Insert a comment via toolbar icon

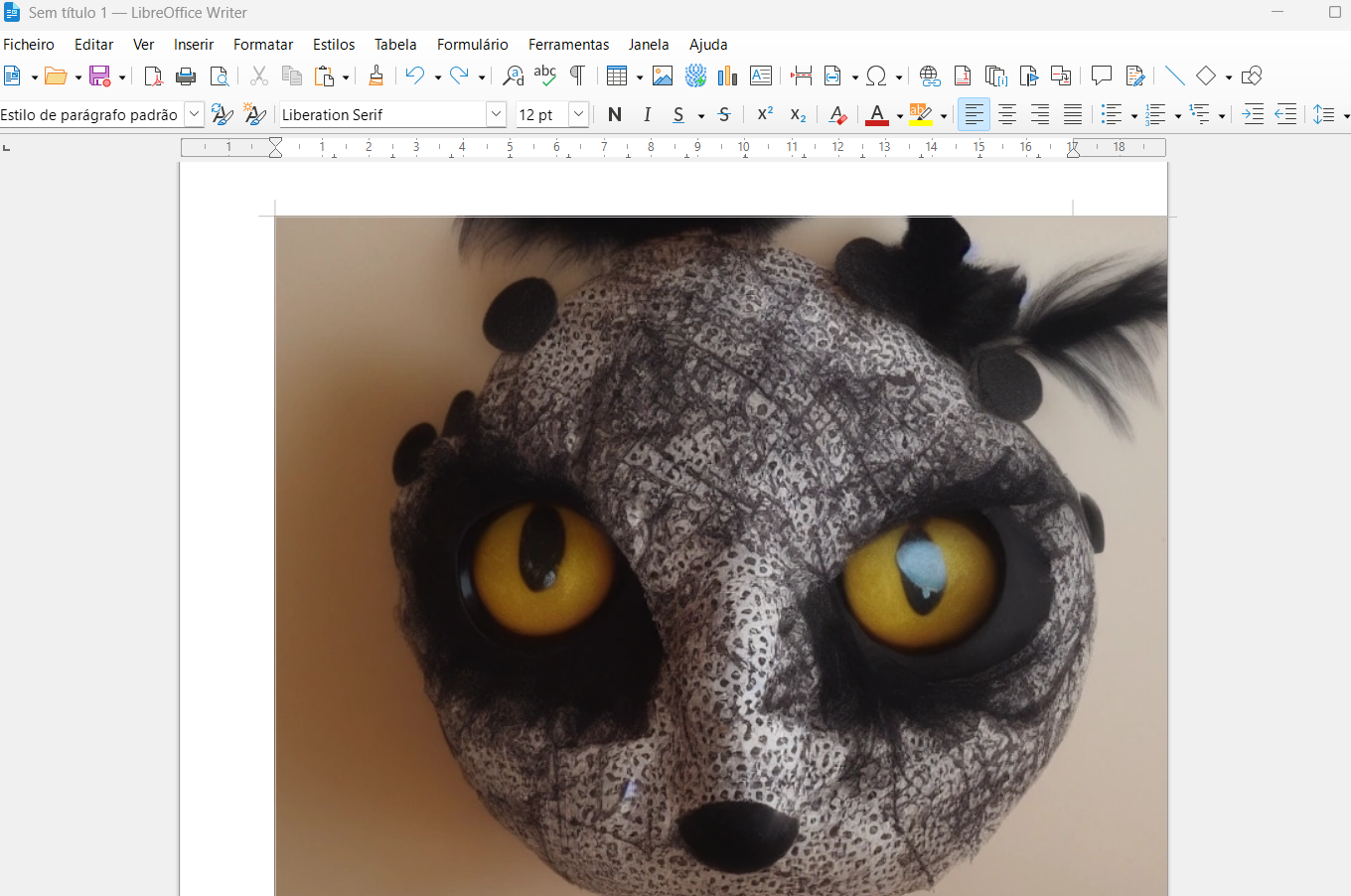1101,76
